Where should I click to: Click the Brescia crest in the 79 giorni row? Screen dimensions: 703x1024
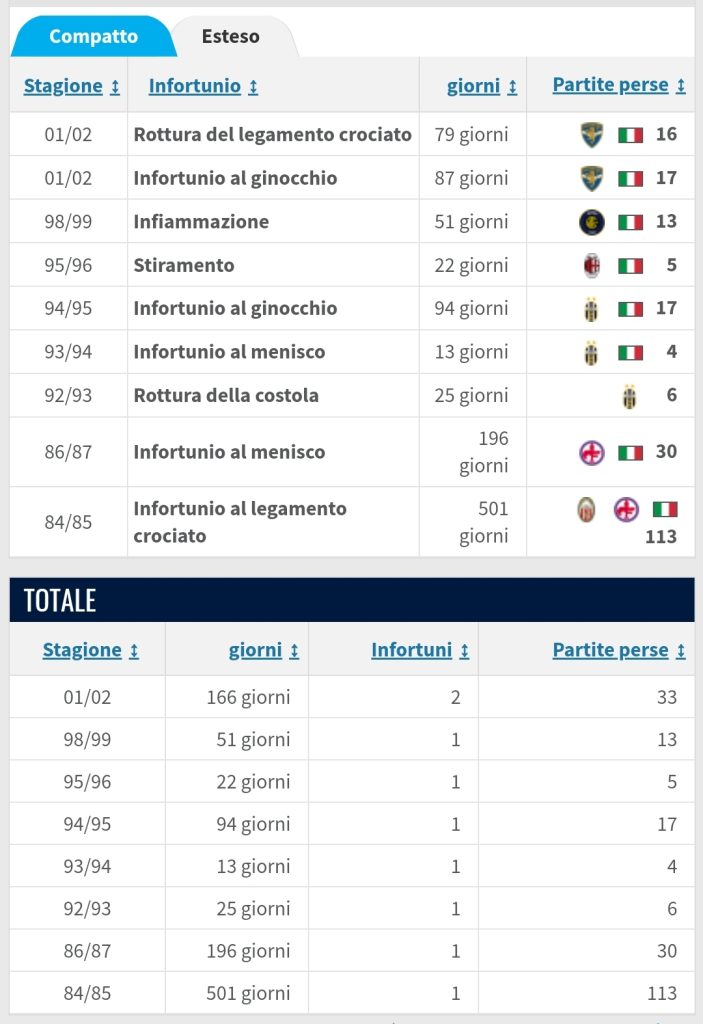[592, 134]
